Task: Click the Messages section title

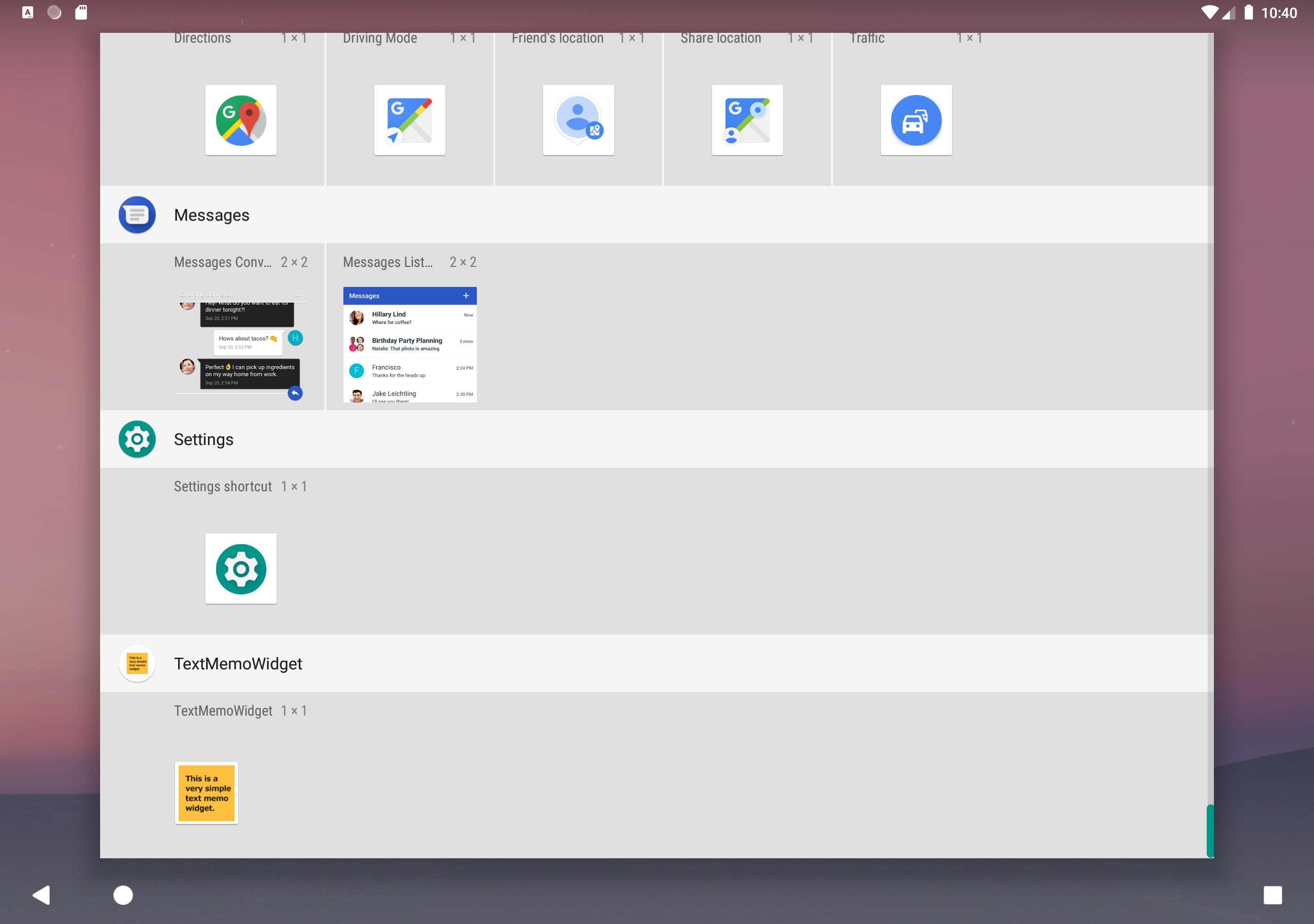Action: 212,215
